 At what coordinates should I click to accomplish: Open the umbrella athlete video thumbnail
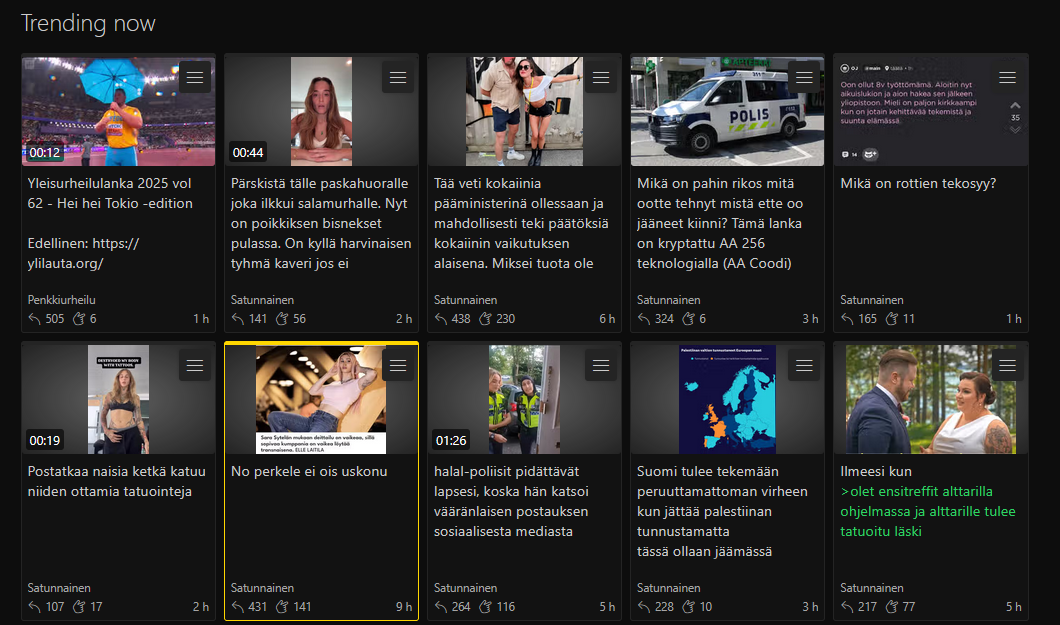tap(118, 111)
